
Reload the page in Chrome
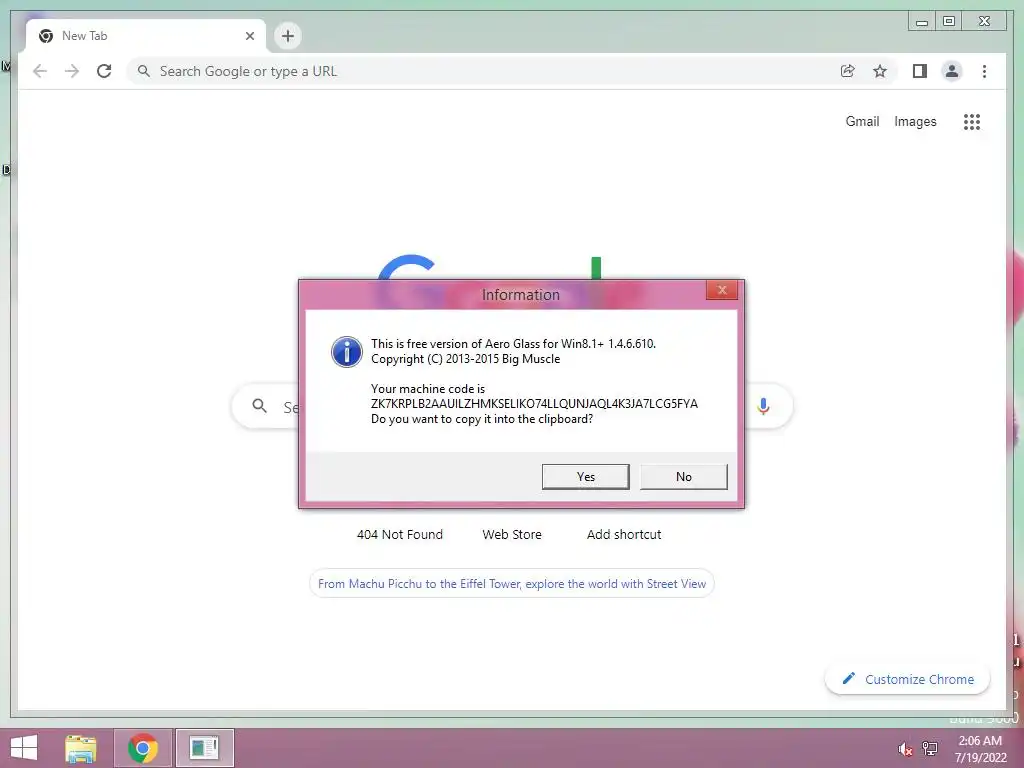coord(104,71)
